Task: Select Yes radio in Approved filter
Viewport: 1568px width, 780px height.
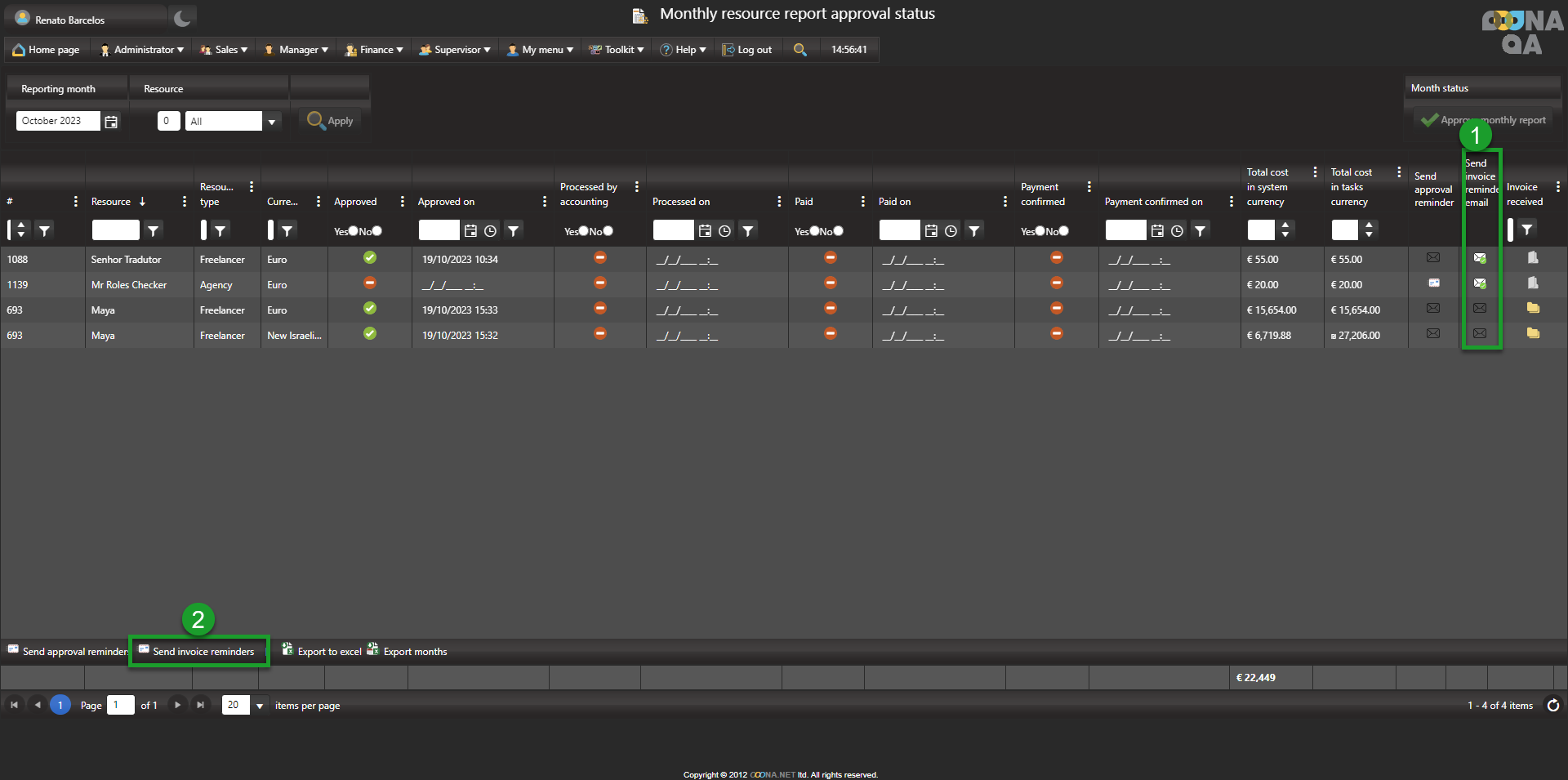Action: (x=353, y=231)
